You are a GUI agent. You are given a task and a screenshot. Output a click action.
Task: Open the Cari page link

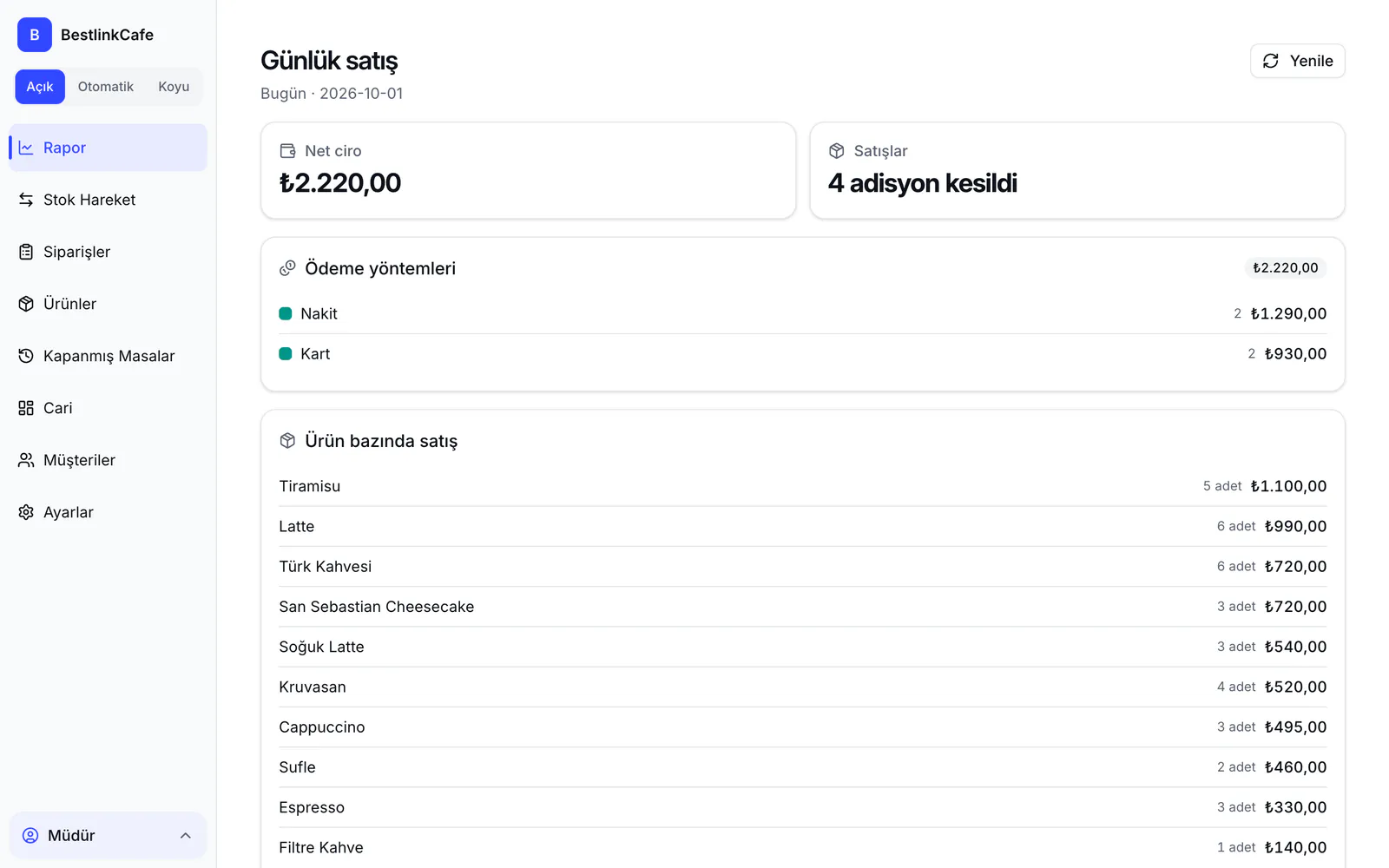[108, 408]
